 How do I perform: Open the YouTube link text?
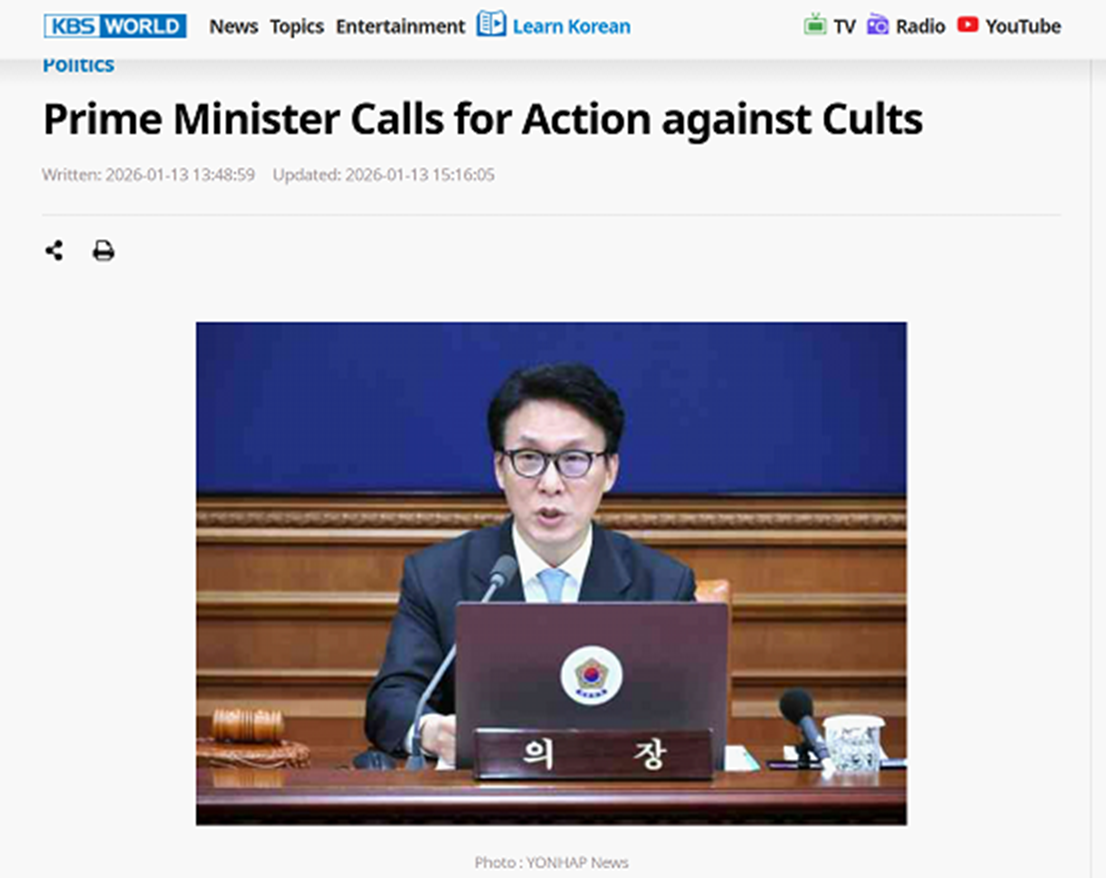[1023, 27]
